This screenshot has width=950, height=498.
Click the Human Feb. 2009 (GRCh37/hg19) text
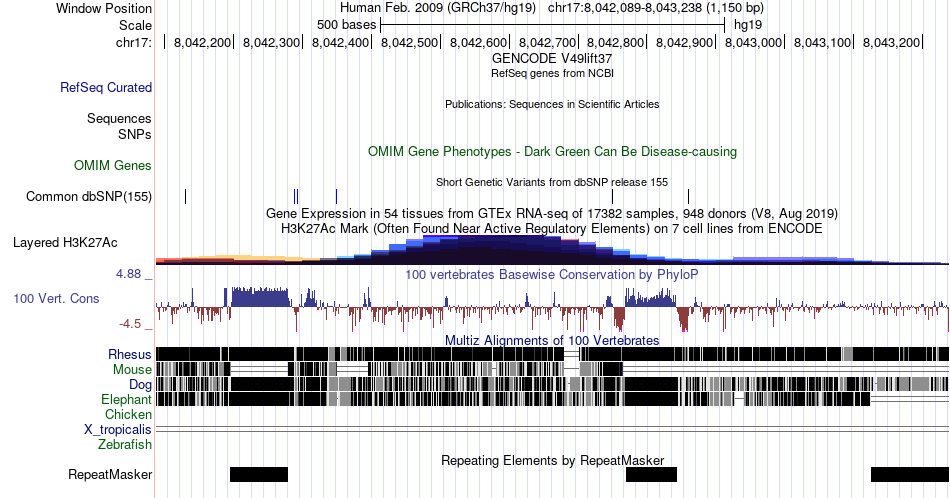click(x=438, y=8)
